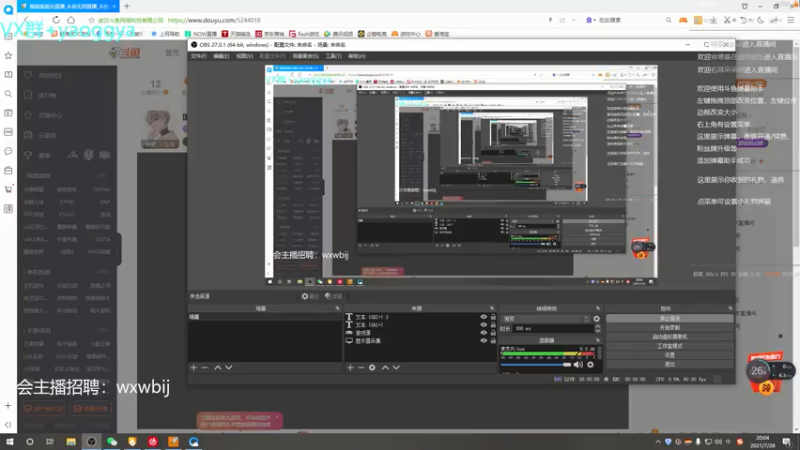Reload the browser page
Screen dimensions: 800x450
point(56,20)
